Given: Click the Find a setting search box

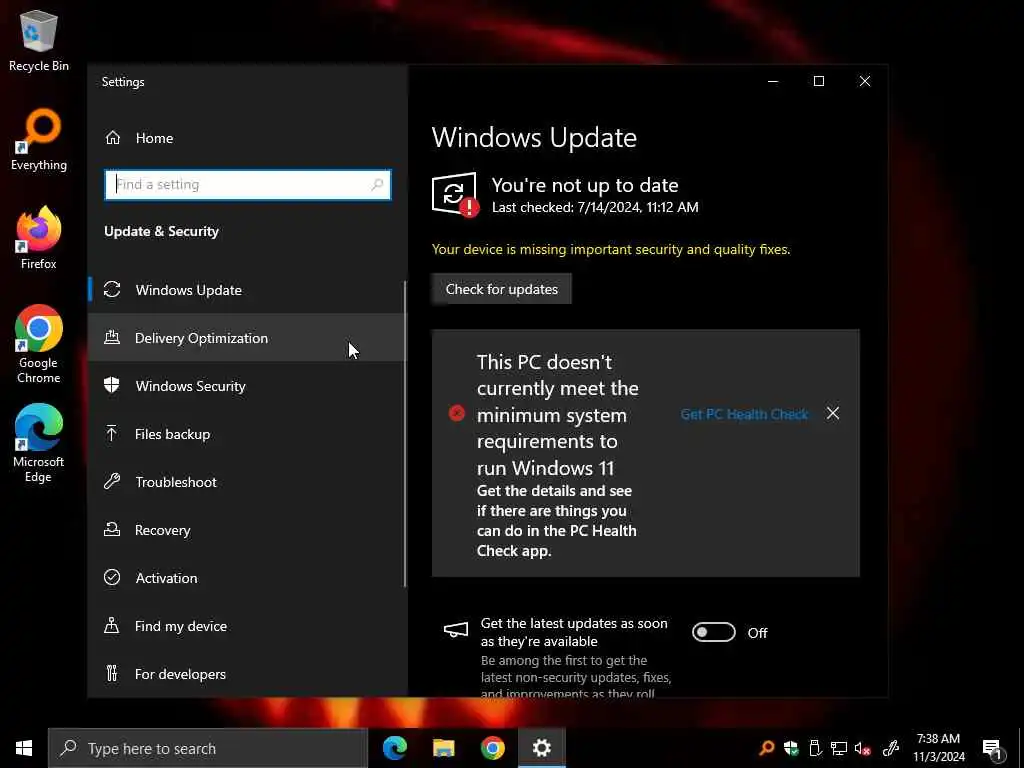Looking at the screenshot, I should (x=248, y=184).
